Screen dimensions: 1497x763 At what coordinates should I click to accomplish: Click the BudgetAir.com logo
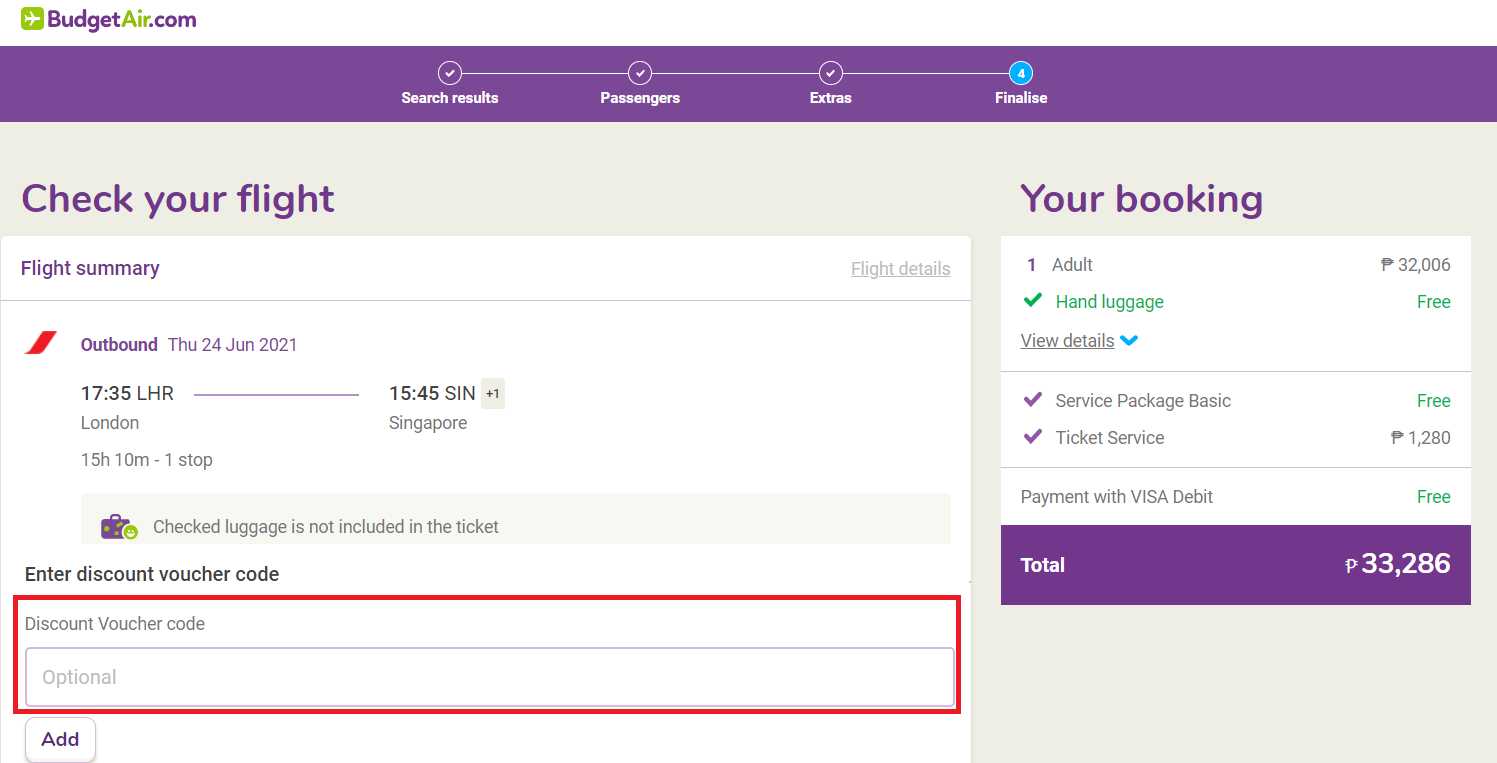(x=108, y=18)
